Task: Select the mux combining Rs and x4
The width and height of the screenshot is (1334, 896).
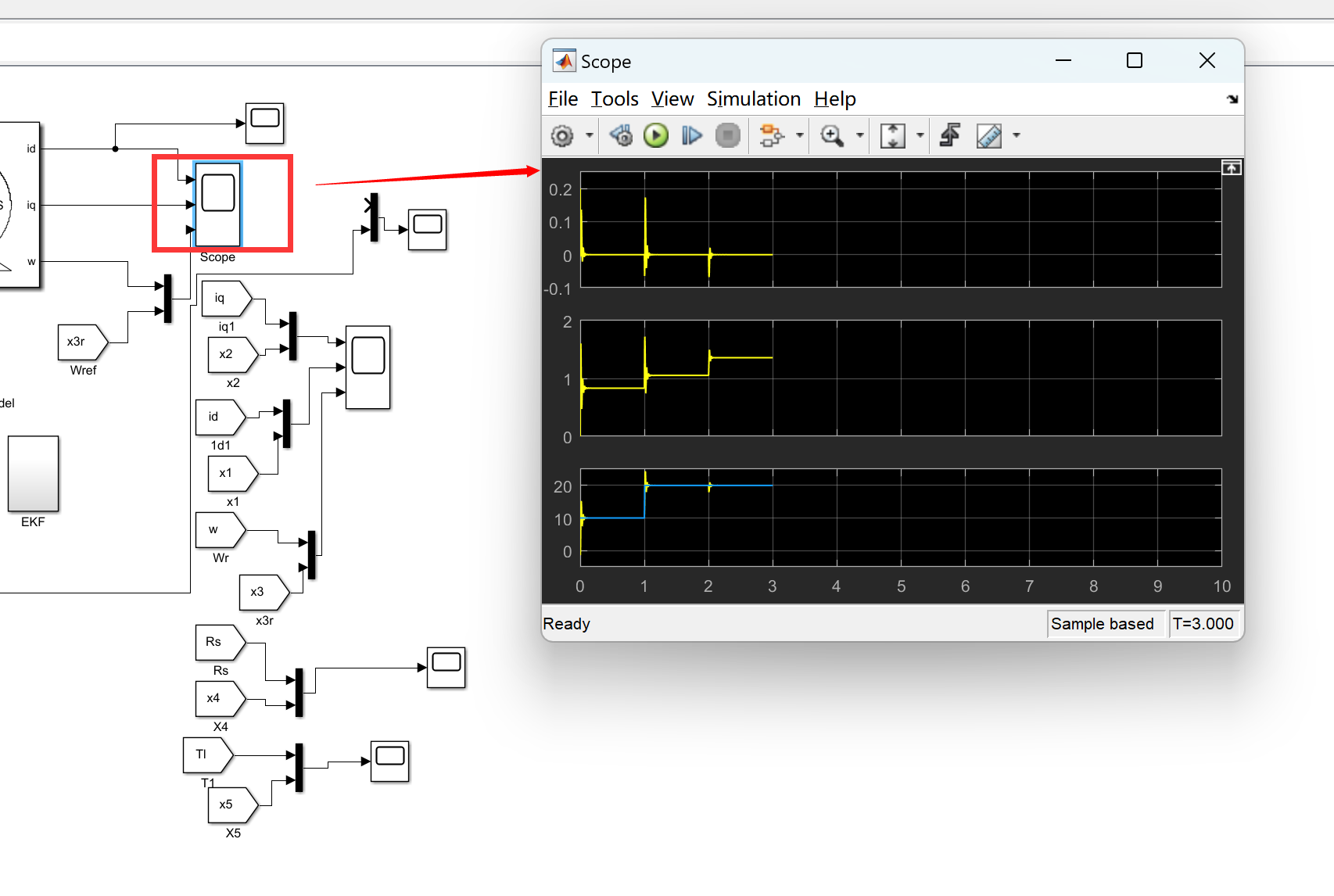Action: [299, 693]
